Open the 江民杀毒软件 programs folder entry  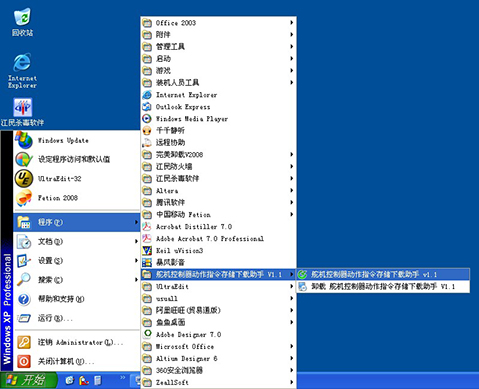coord(219,178)
